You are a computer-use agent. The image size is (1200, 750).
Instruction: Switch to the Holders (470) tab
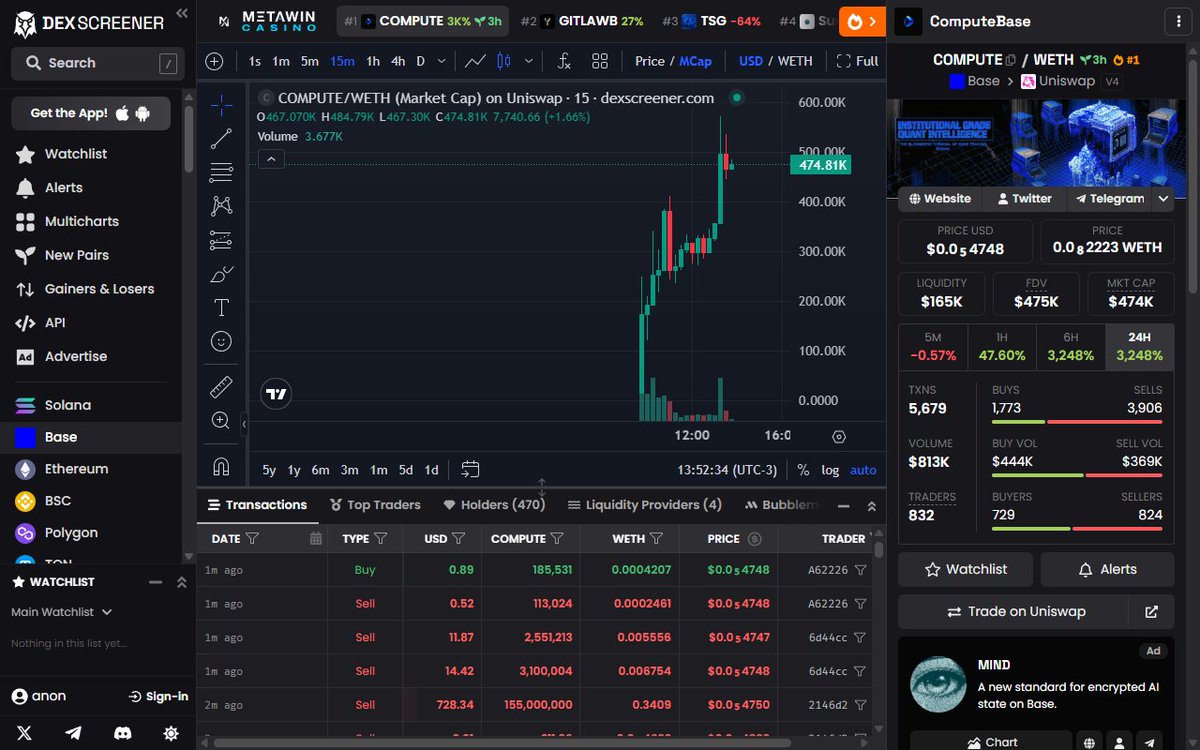[494, 505]
